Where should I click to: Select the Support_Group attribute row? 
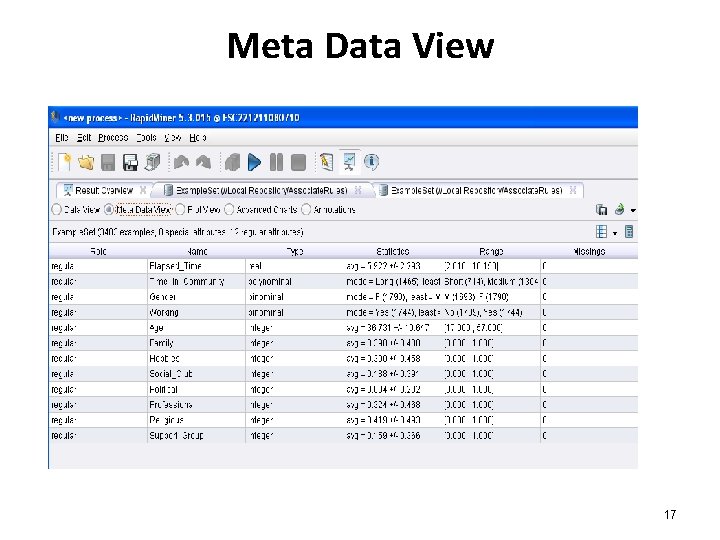(x=343, y=435)
